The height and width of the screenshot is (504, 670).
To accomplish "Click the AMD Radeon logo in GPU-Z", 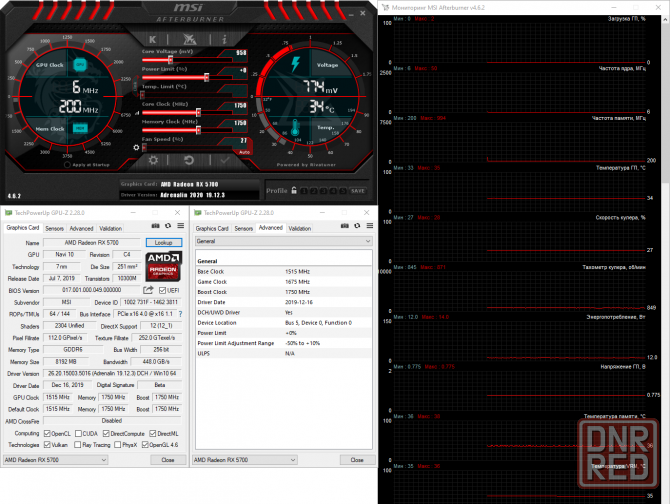I will click(x=164, y=266).
